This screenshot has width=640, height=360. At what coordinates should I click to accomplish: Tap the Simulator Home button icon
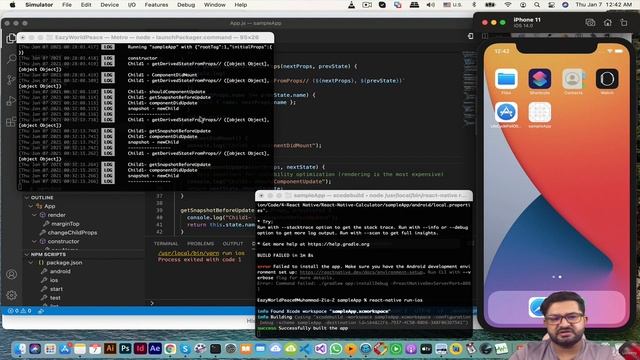pos(608,22)
